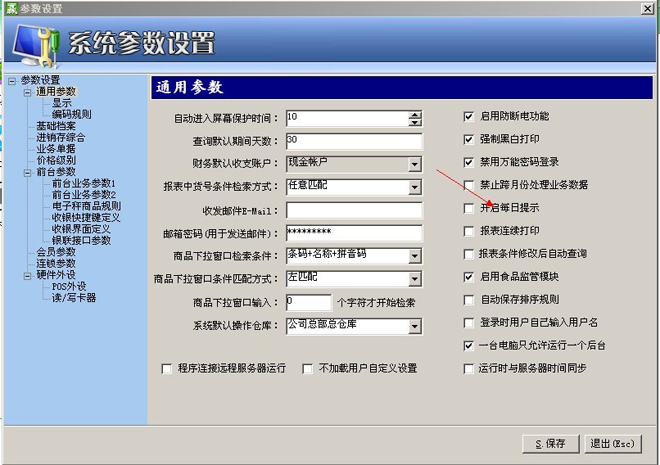The height and width of the screenshot is (465, 660).
Task: Increase 自动进入屏幕保护时间 with up arrow
Action: (415, 115)
